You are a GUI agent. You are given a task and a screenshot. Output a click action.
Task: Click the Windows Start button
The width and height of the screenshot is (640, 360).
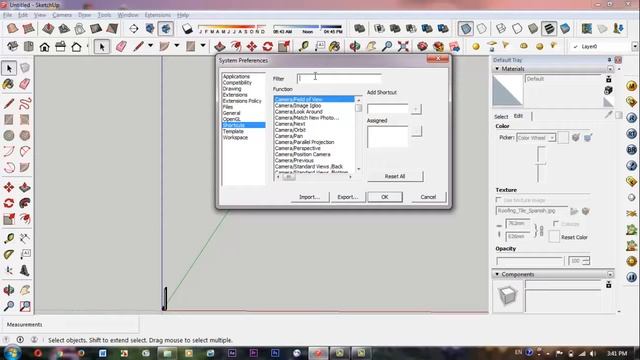12,352
